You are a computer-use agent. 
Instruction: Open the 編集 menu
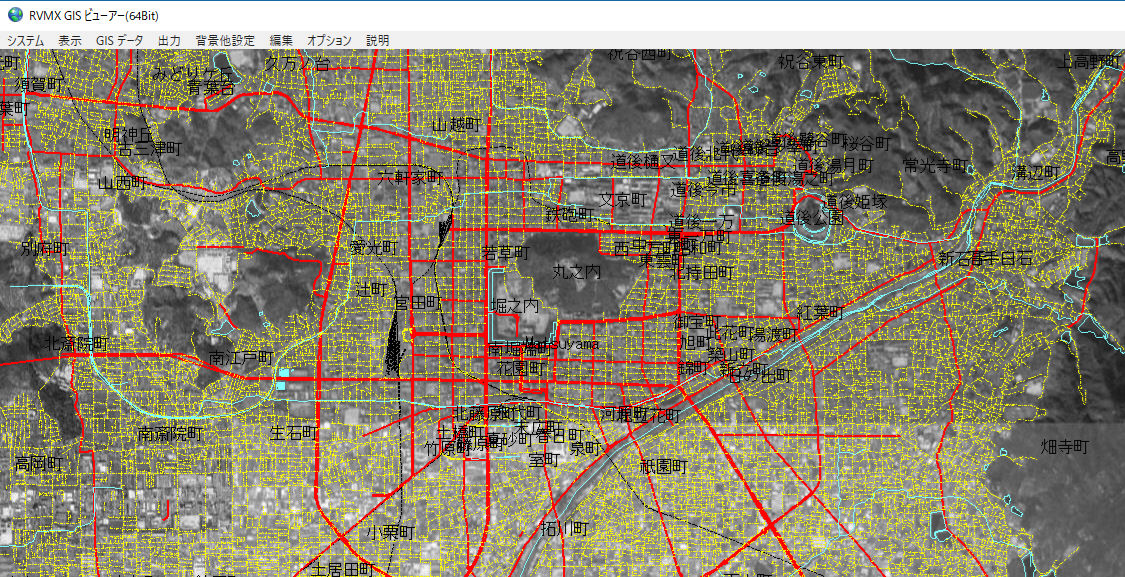click(281, 41)
